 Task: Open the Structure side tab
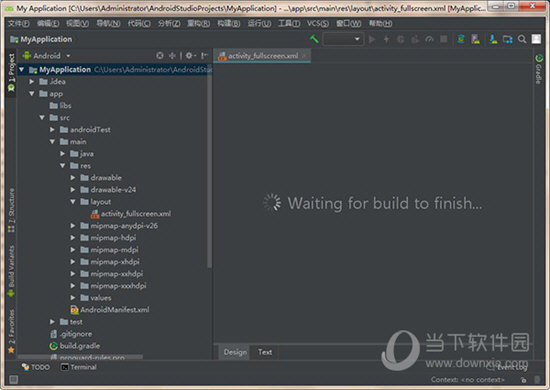11,210
